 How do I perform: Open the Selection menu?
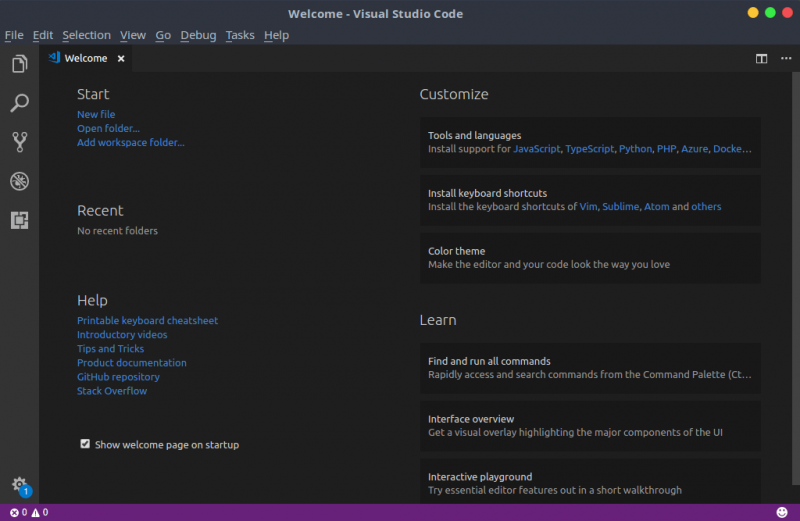86,35
